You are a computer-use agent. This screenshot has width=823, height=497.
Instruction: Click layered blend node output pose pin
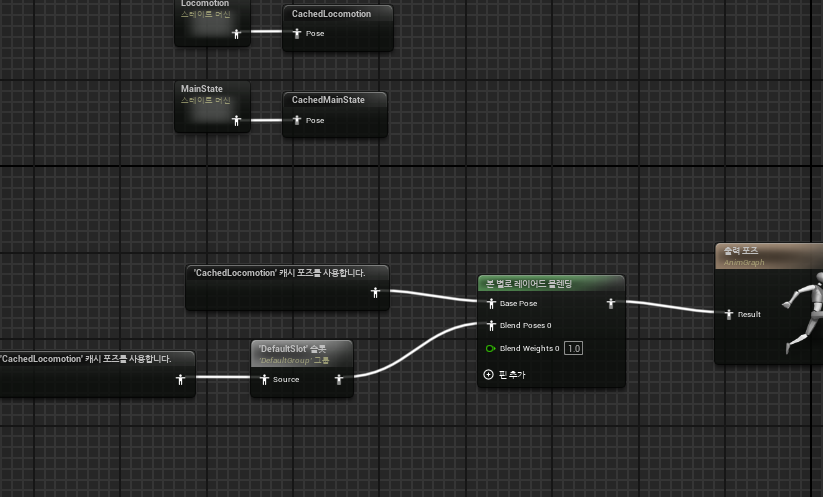tap(611, 303)
